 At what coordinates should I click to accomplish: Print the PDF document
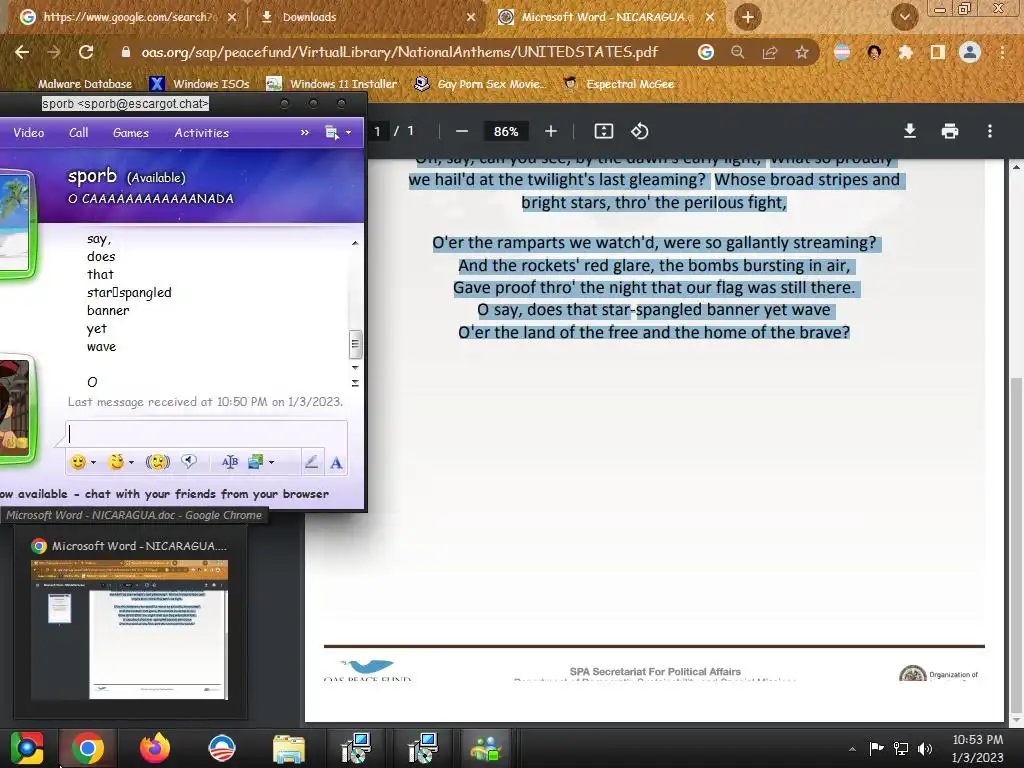(x=950, y=131)
